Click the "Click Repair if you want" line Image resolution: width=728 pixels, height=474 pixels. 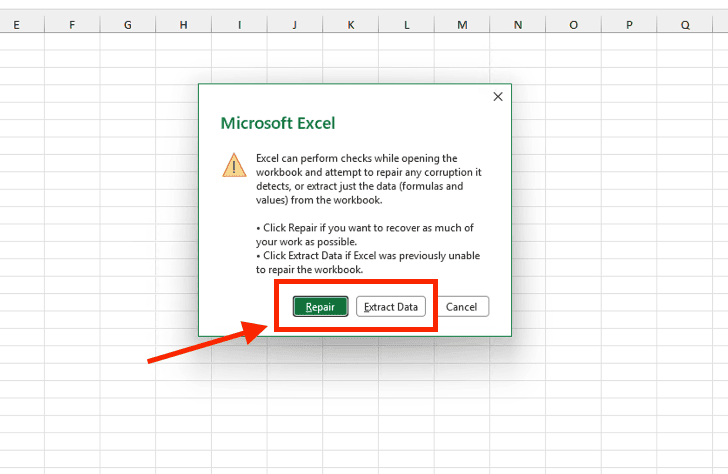365,228
